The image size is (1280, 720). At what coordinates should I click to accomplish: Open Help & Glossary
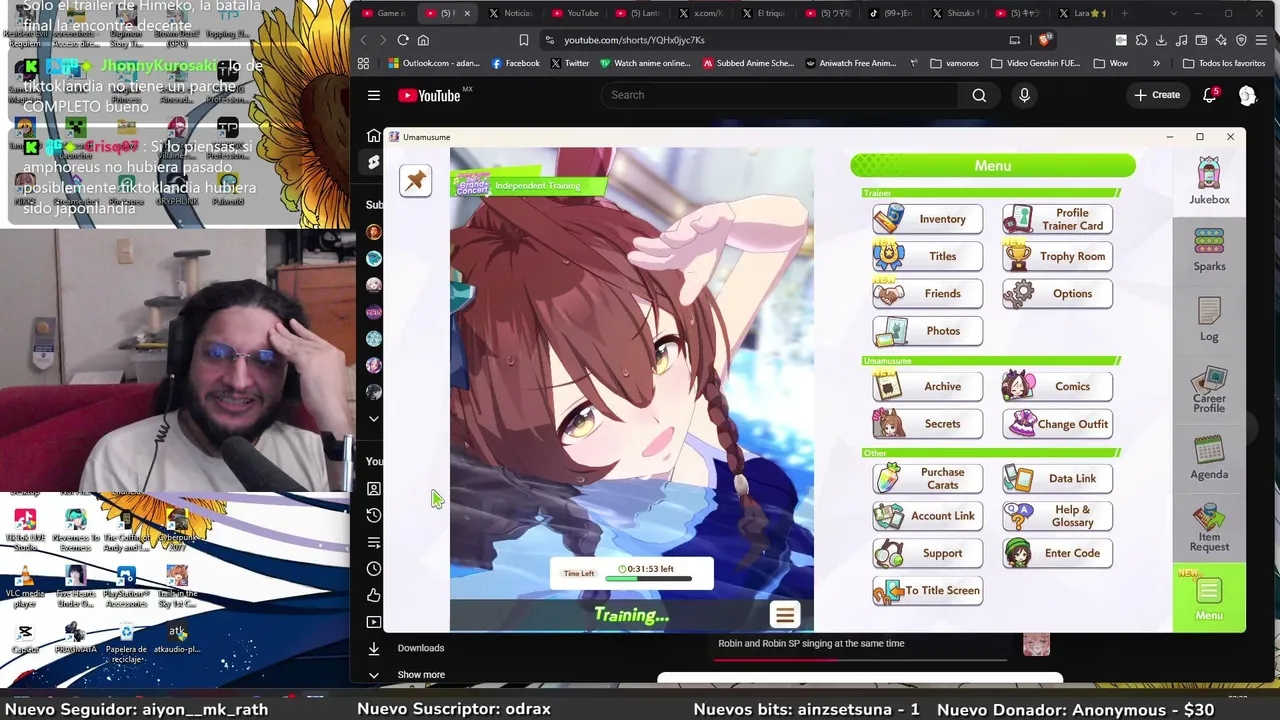click(1057, 516)
